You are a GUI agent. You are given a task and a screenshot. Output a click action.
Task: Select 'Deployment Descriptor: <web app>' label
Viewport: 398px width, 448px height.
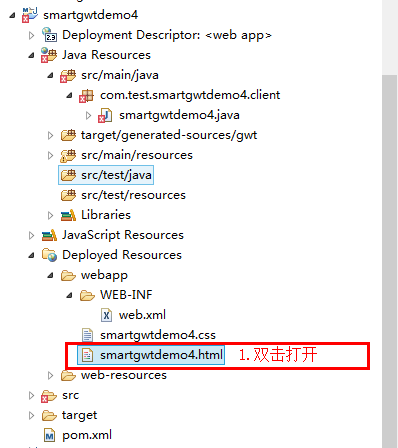(167, 35)
